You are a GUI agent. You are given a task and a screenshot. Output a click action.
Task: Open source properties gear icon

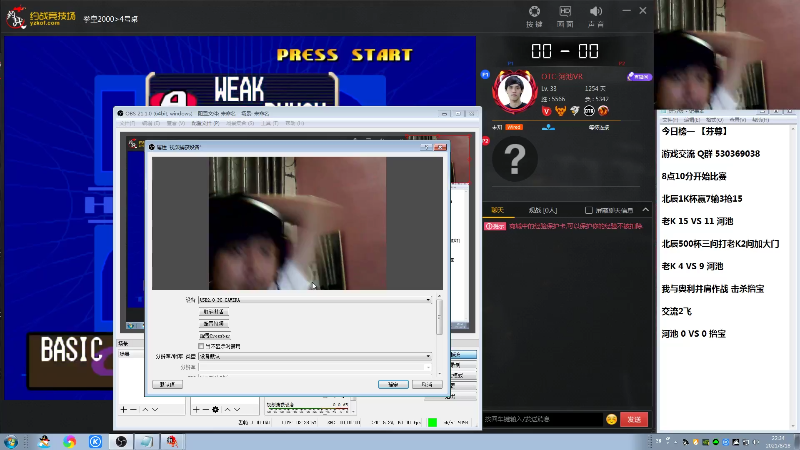point(215,410)
